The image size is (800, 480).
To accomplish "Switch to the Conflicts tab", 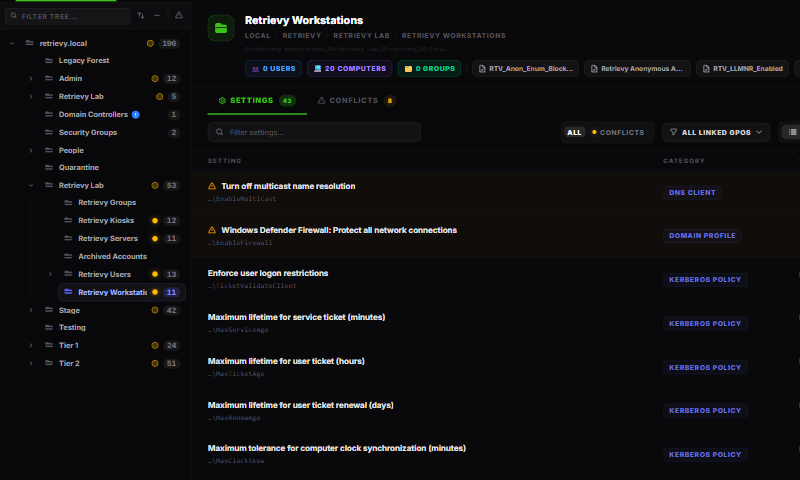I will (356, 100).
